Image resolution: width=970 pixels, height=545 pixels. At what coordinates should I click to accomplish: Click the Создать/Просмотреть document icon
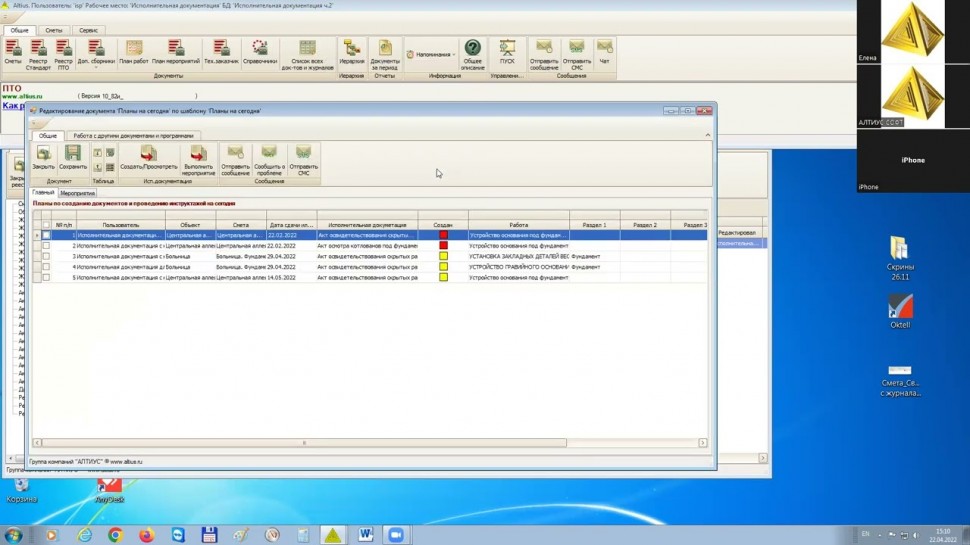point(148,154)
